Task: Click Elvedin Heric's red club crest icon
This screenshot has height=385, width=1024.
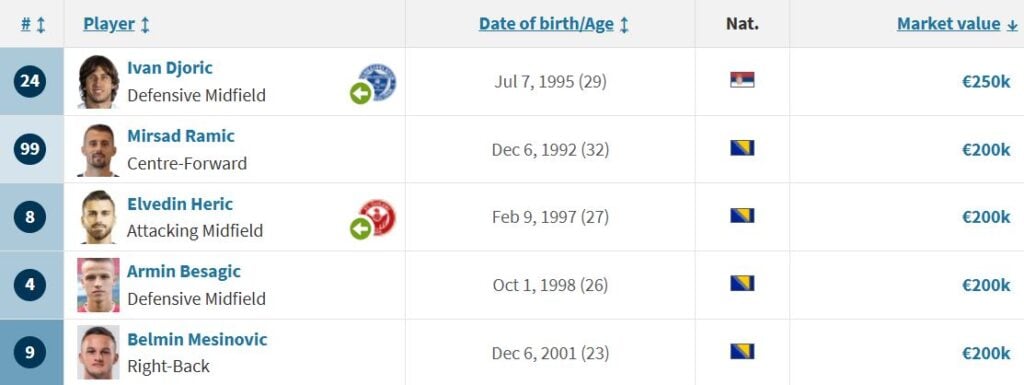Action: pos(379,217)
